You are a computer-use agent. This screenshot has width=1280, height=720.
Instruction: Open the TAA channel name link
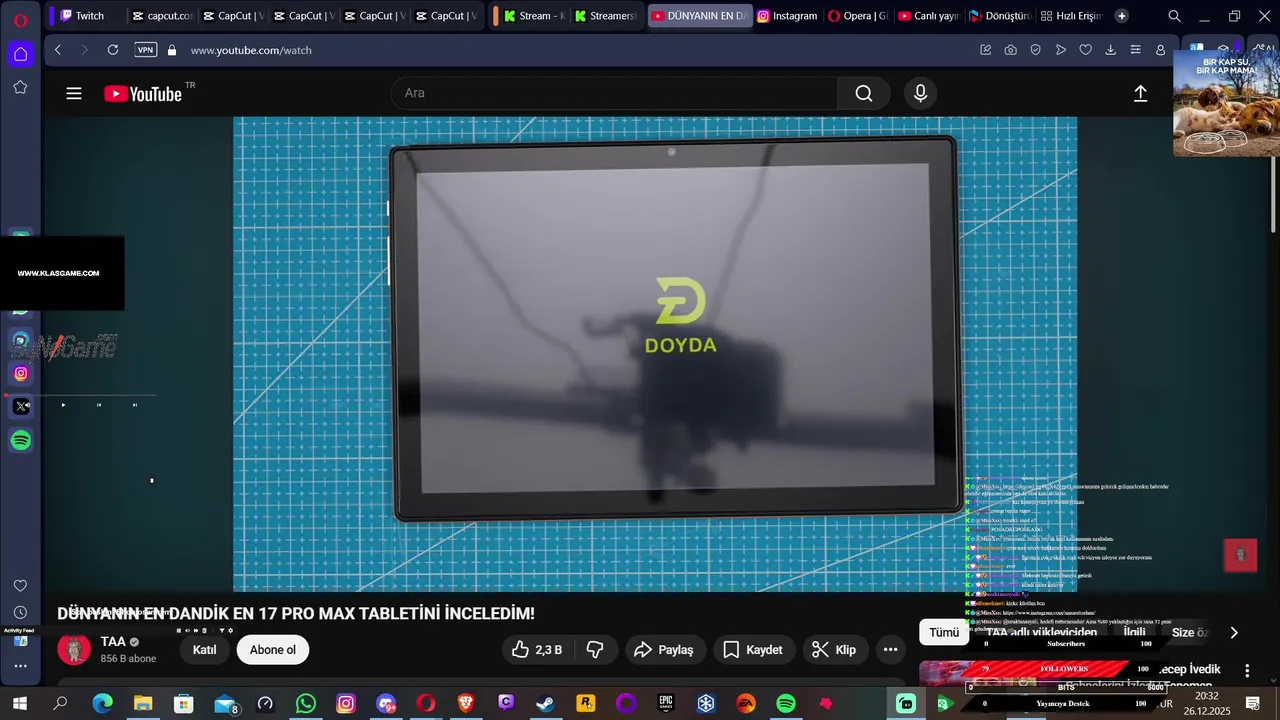click(x=113, y=642)
